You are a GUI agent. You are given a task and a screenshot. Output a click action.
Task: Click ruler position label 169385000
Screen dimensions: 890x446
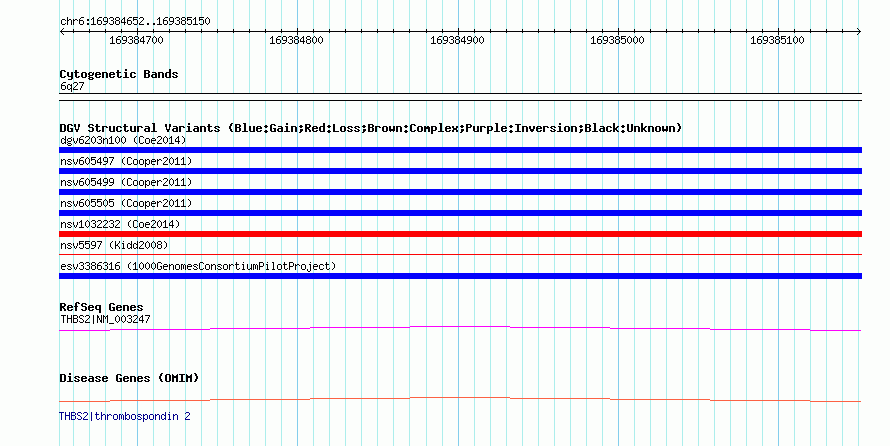click(x=618, y=40)
